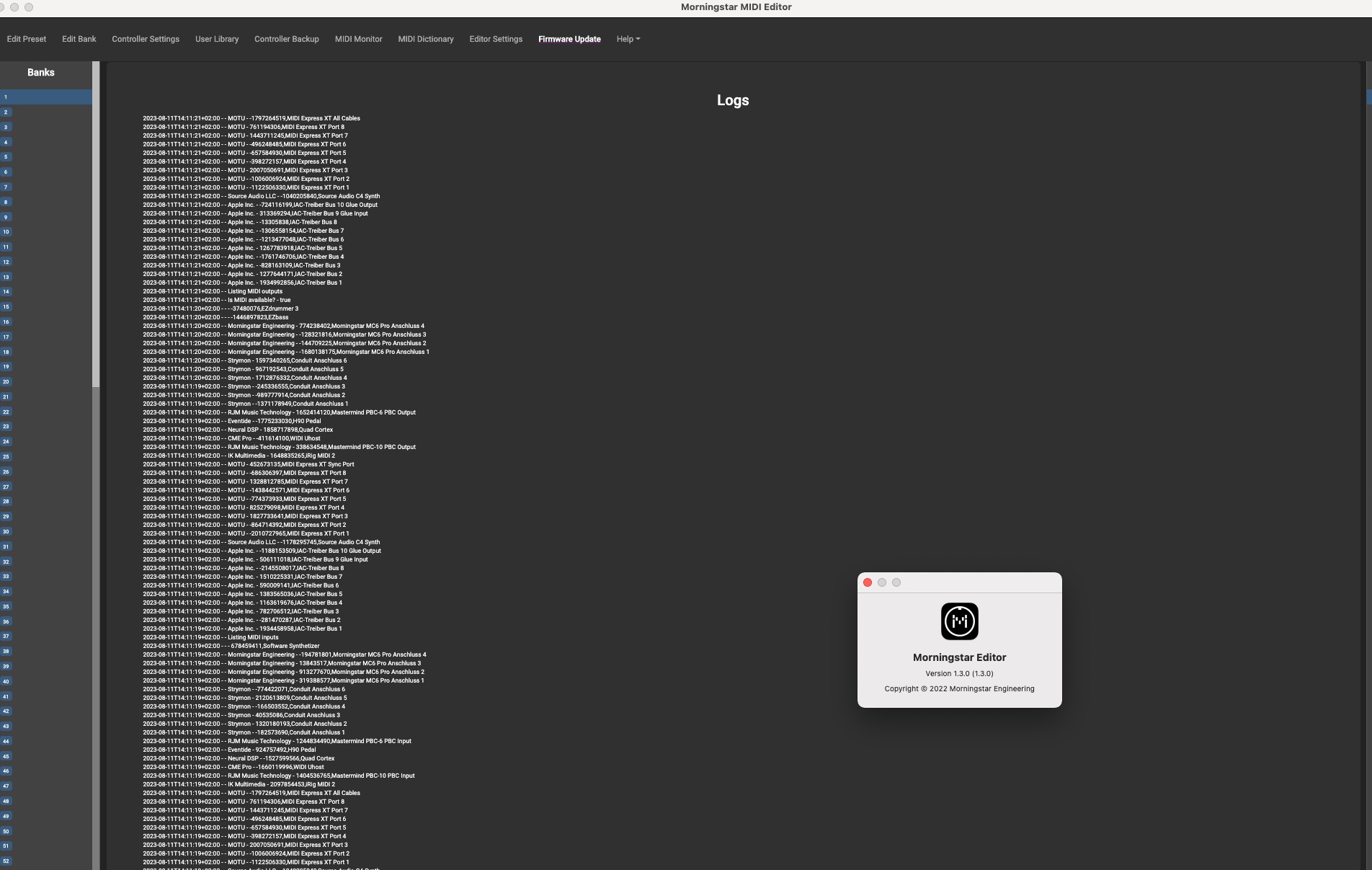Click the Mastermind PBC-6 PBC Output log line
This screenshot has width=1372, height=870.
[x=280, y=412]
